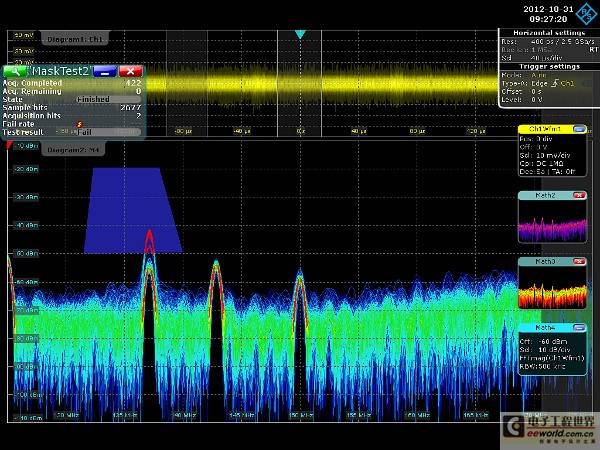Screen dimensions: 600x450
Task: Click the date 2012-10-31 display
Action: pos(548,9)
